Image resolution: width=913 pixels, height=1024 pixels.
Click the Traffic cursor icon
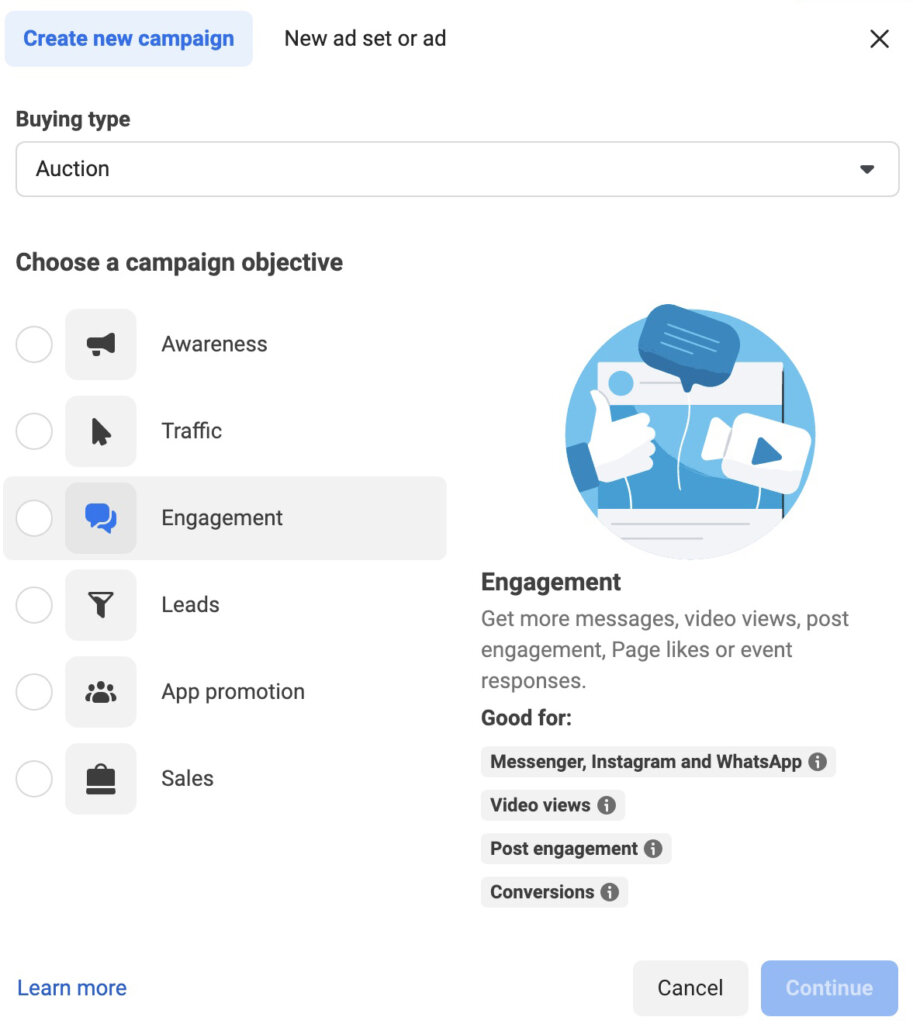click(x=100, y=431)
